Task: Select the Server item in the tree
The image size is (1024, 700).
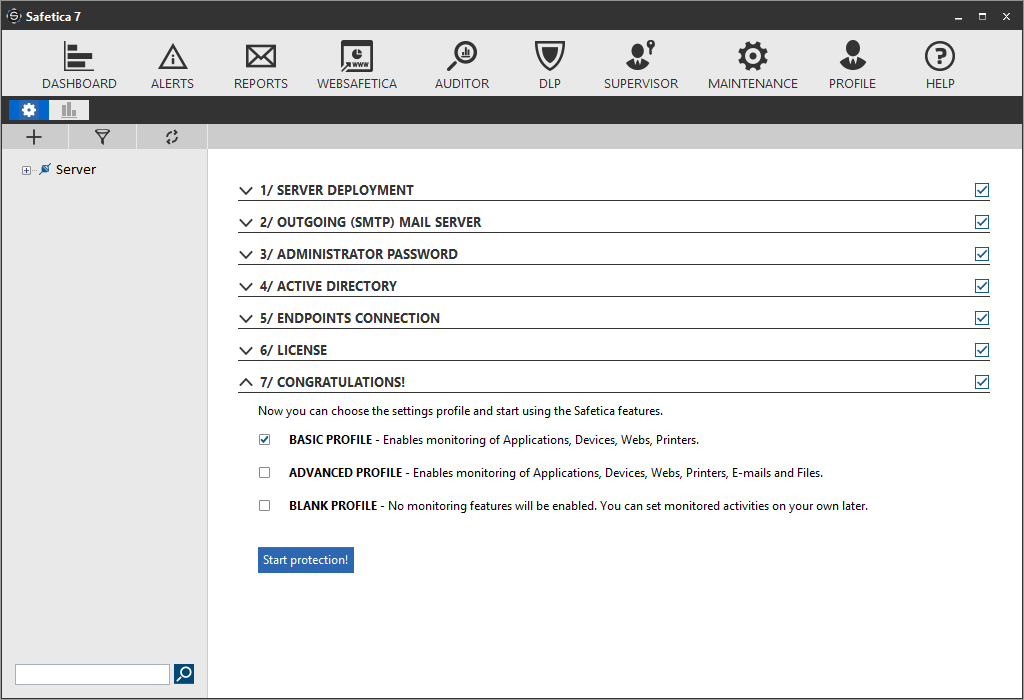Action: (76, 170)
